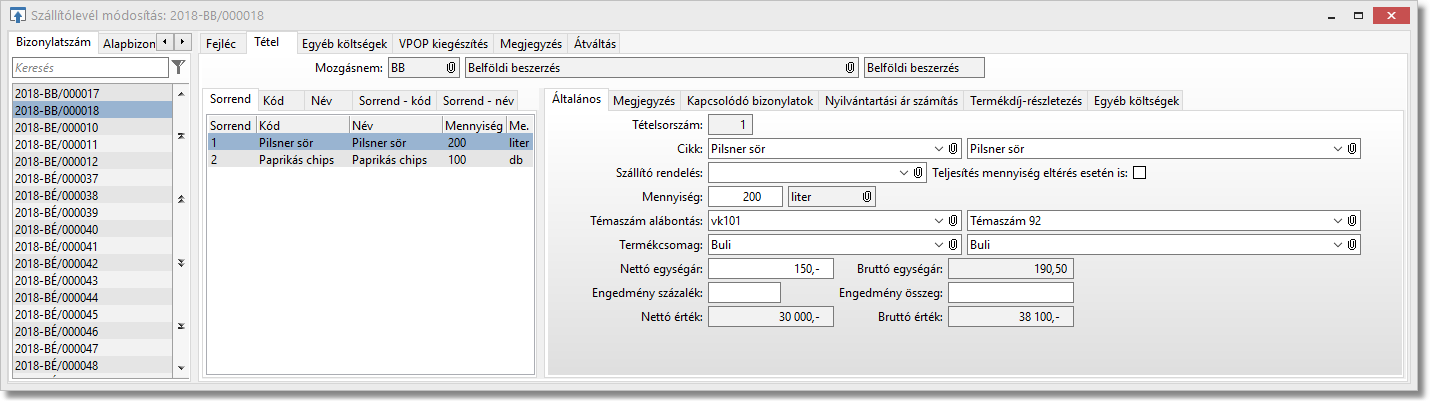Open the Kapcsolódó bizonylatok tab
Viewport: 1430px width, 403px height.
(x=749, y=101)
